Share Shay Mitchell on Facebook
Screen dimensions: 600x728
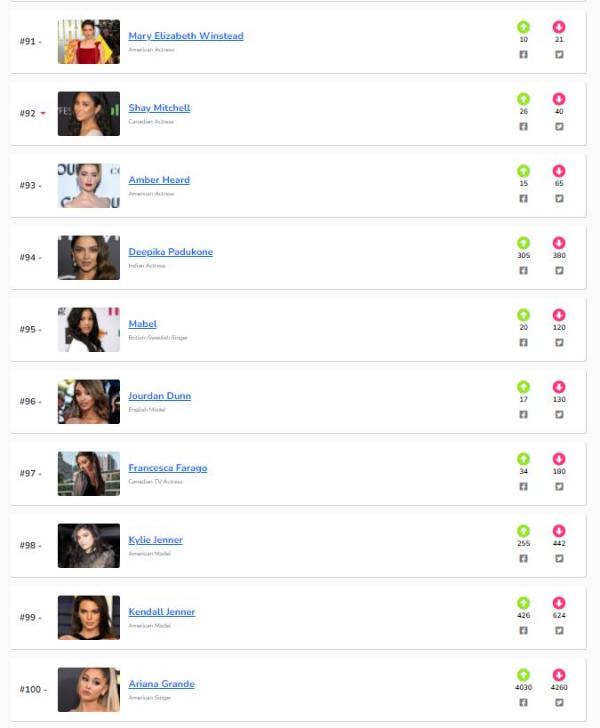[523, 126]
